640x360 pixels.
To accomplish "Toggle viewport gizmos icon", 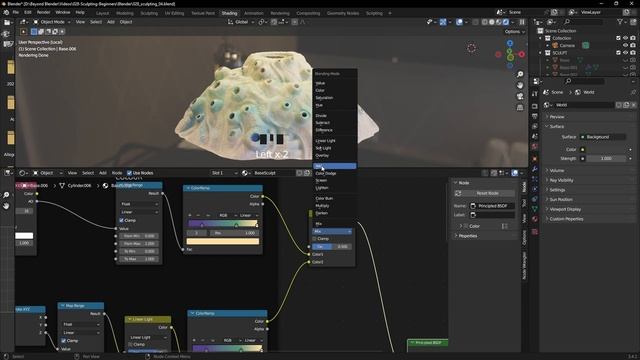I will tap(443, 22).
